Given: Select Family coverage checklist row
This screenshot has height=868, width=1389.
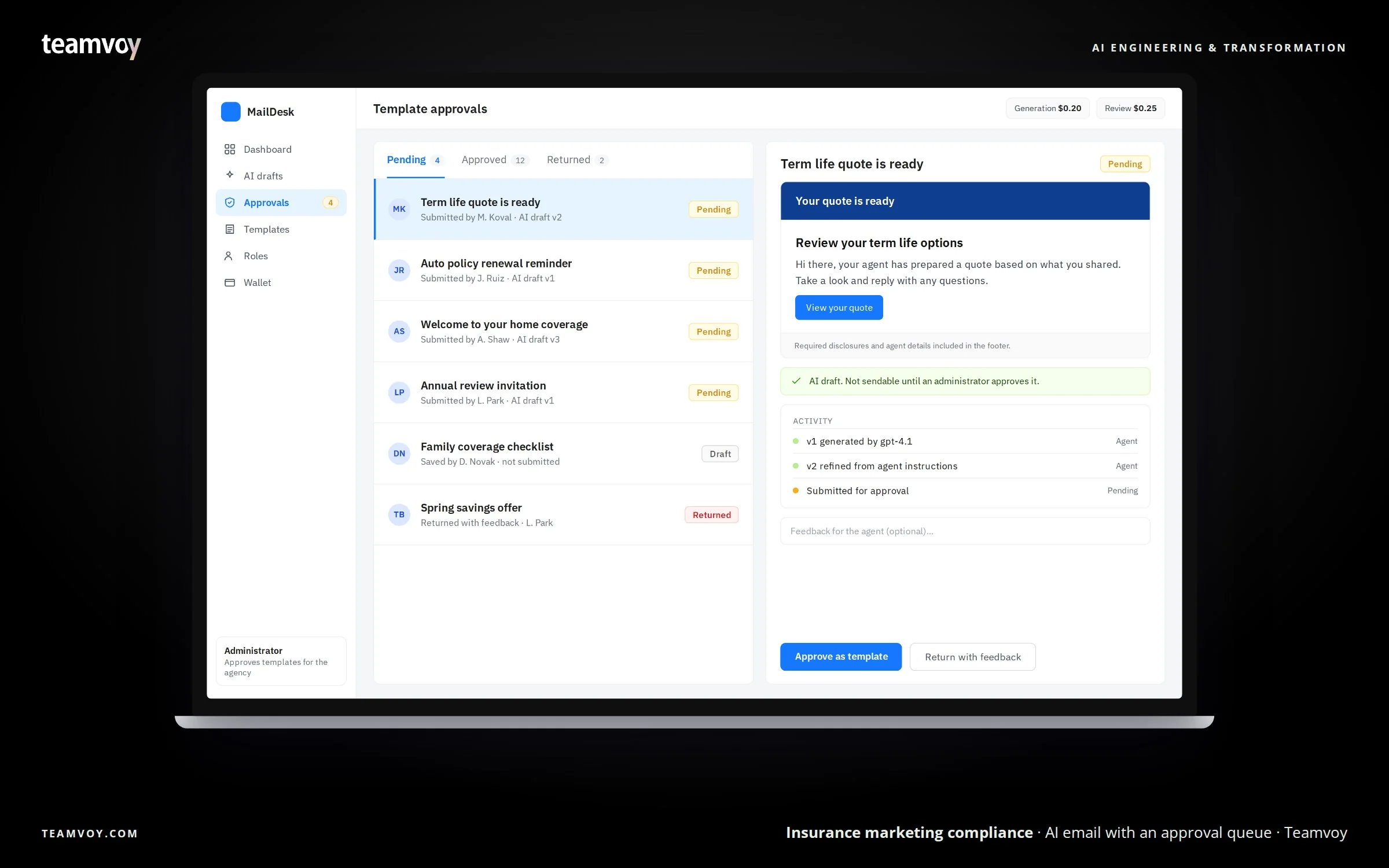Looking at the screenshot, I should 563,454.
